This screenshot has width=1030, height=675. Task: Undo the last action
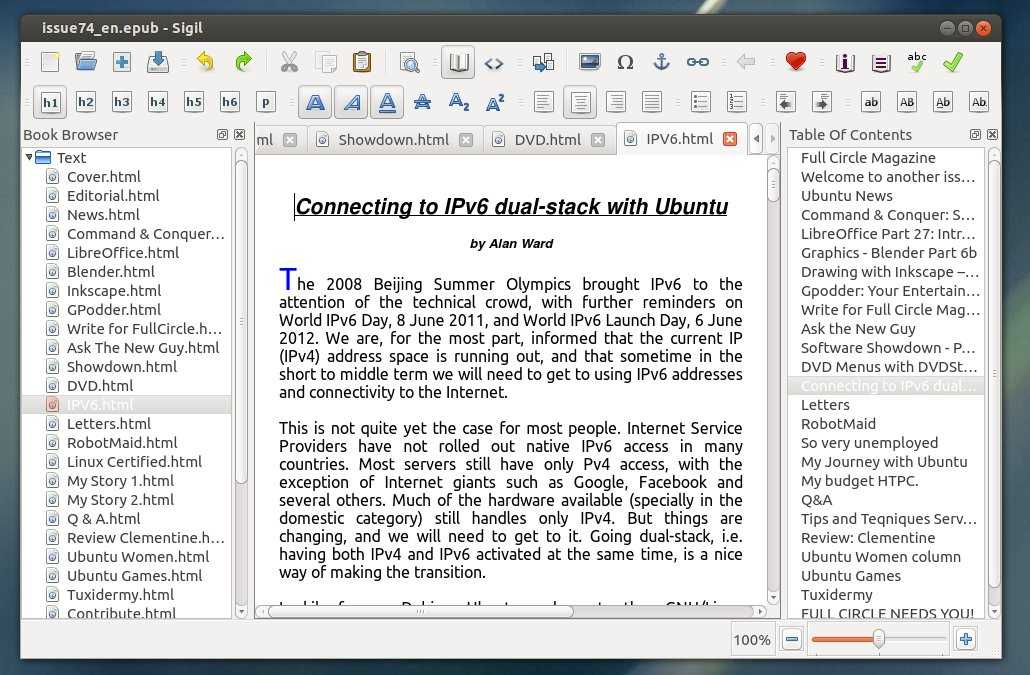(x=206, y=62)
